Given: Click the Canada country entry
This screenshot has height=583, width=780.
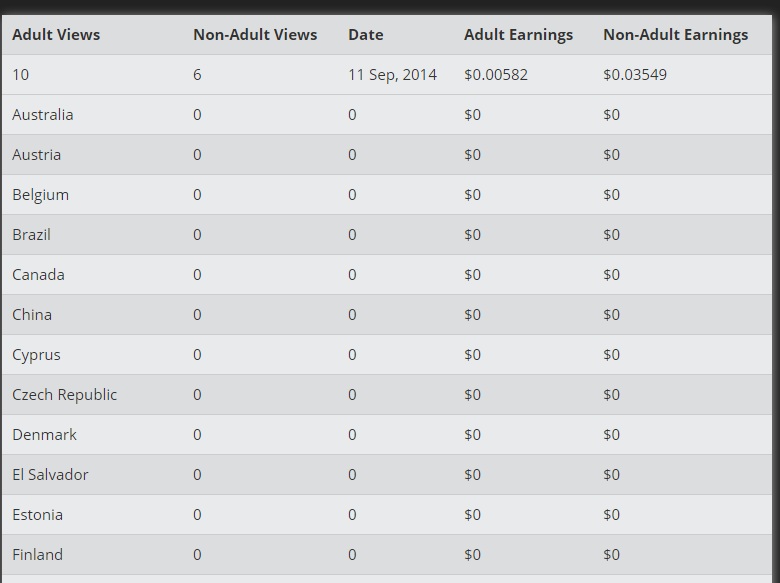Looking at the screenshot, I should point(38,275).
